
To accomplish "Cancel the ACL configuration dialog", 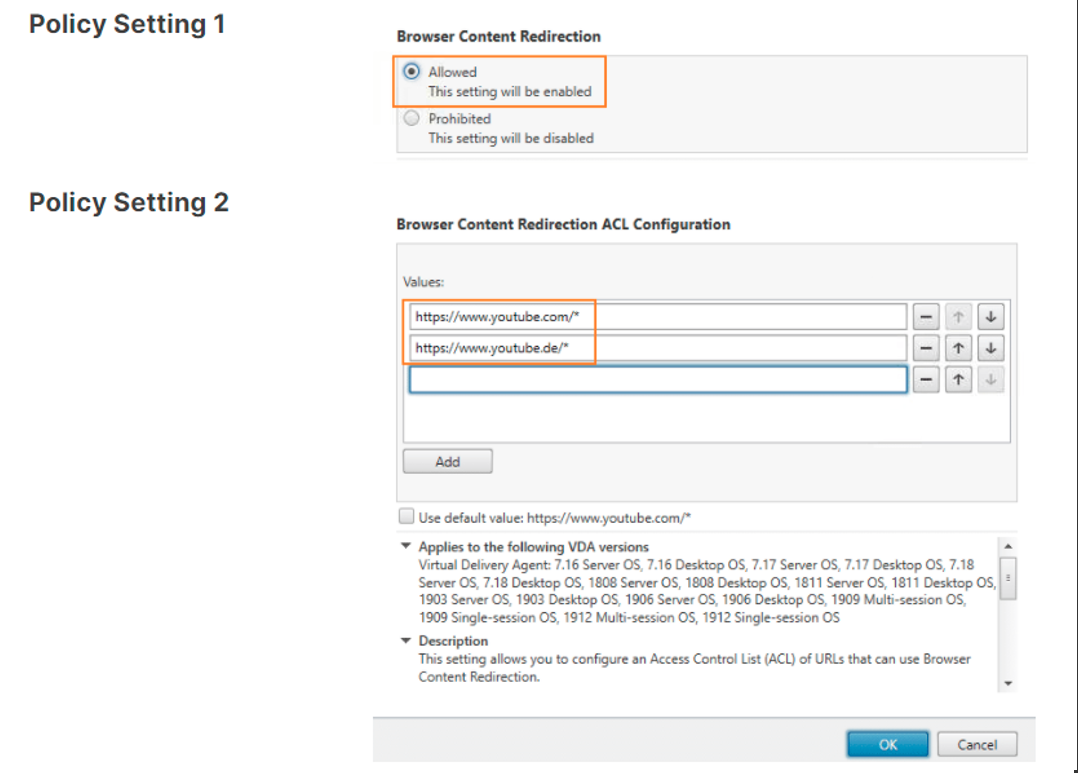I will tap(976, 745).
